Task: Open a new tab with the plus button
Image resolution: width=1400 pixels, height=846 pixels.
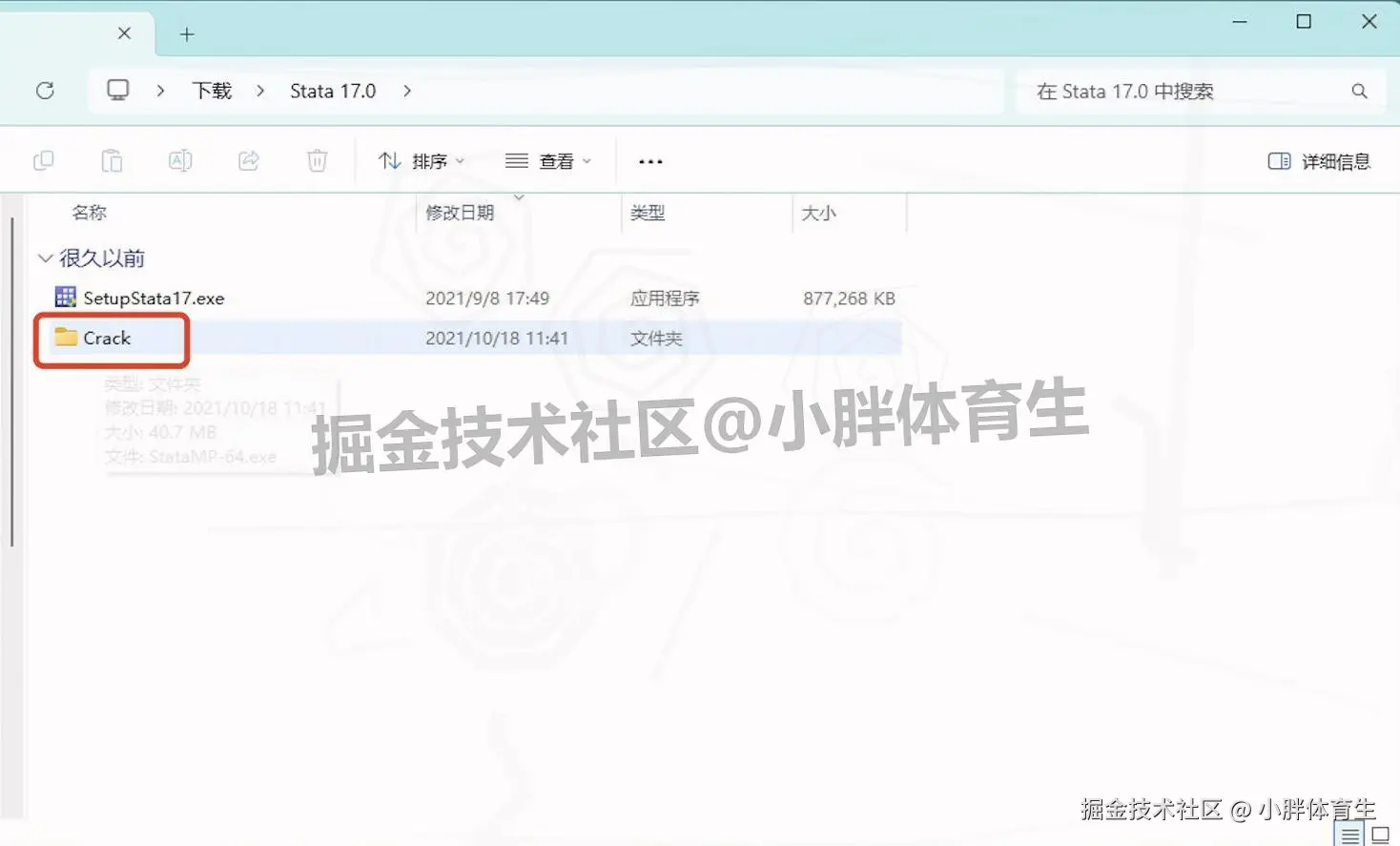Action: point(187,32)
